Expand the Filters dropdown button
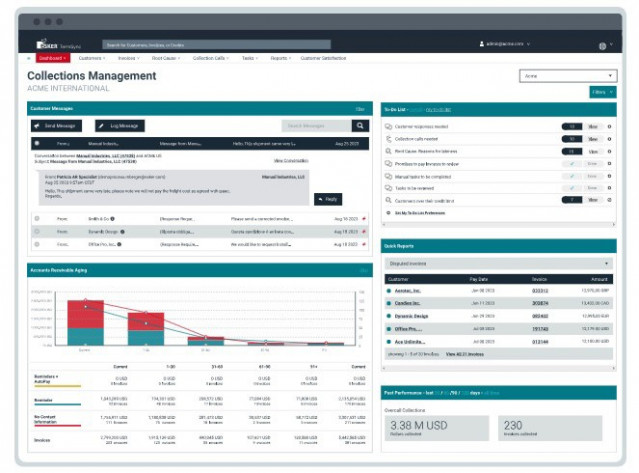This screenshot has height=473, width=639. pos(603,92)
